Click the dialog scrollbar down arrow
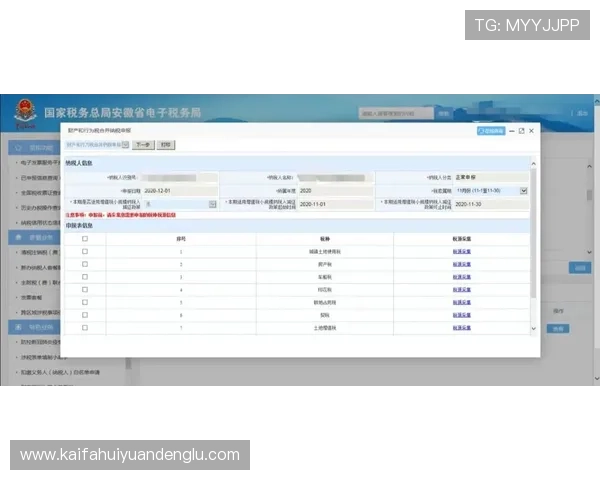 [533, 329]
